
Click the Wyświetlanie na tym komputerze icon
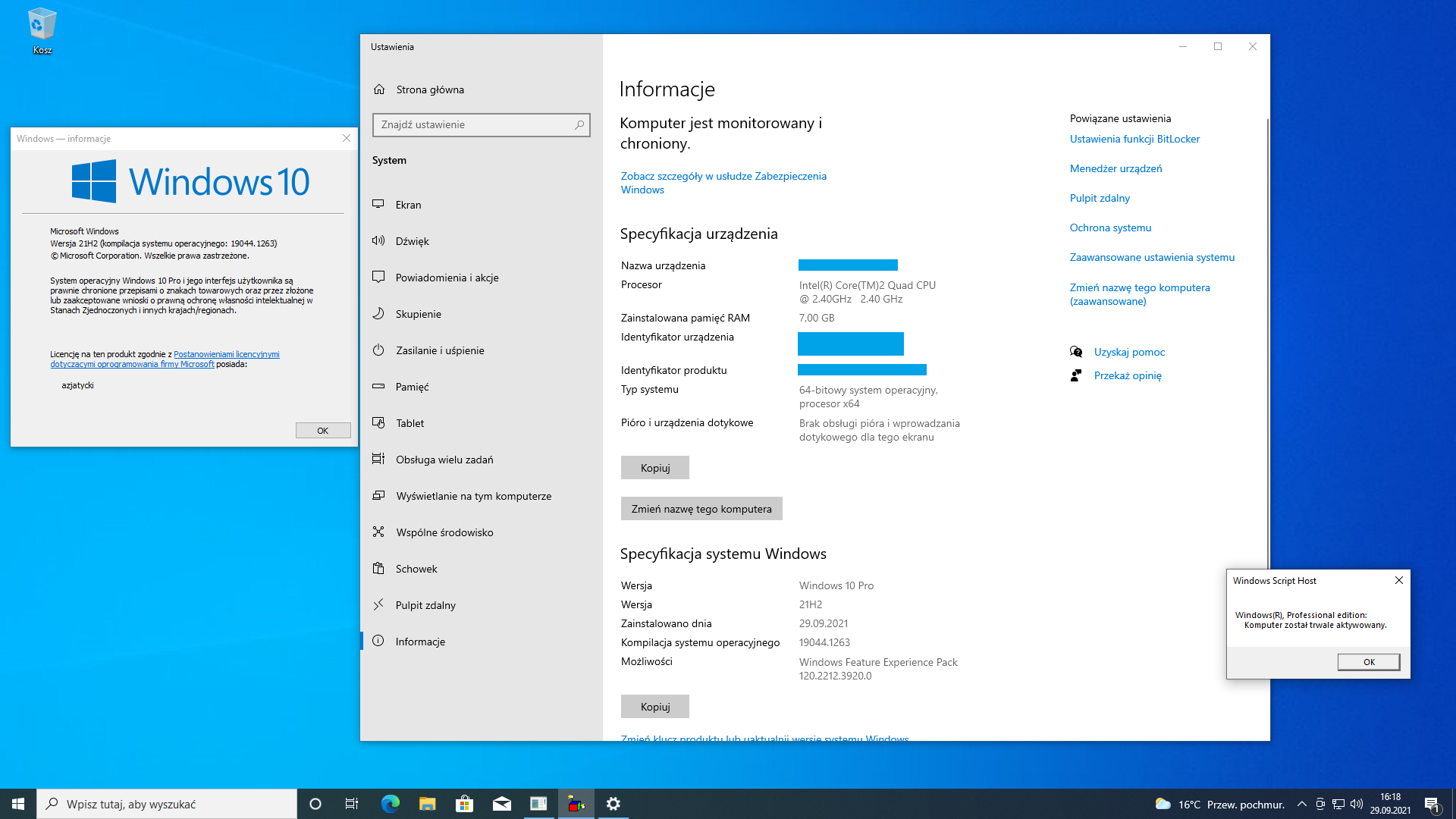(378, 496)
